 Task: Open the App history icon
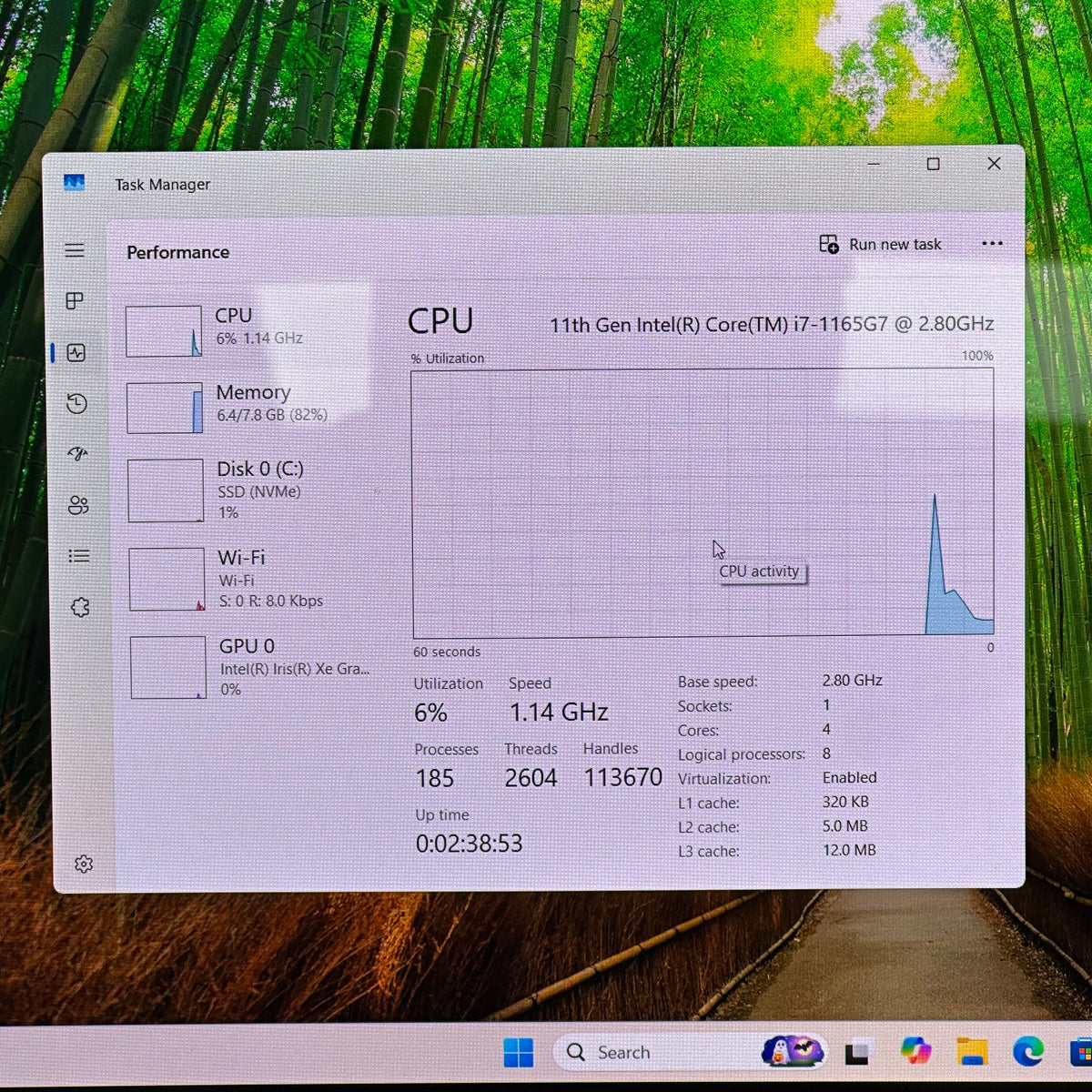77,403
